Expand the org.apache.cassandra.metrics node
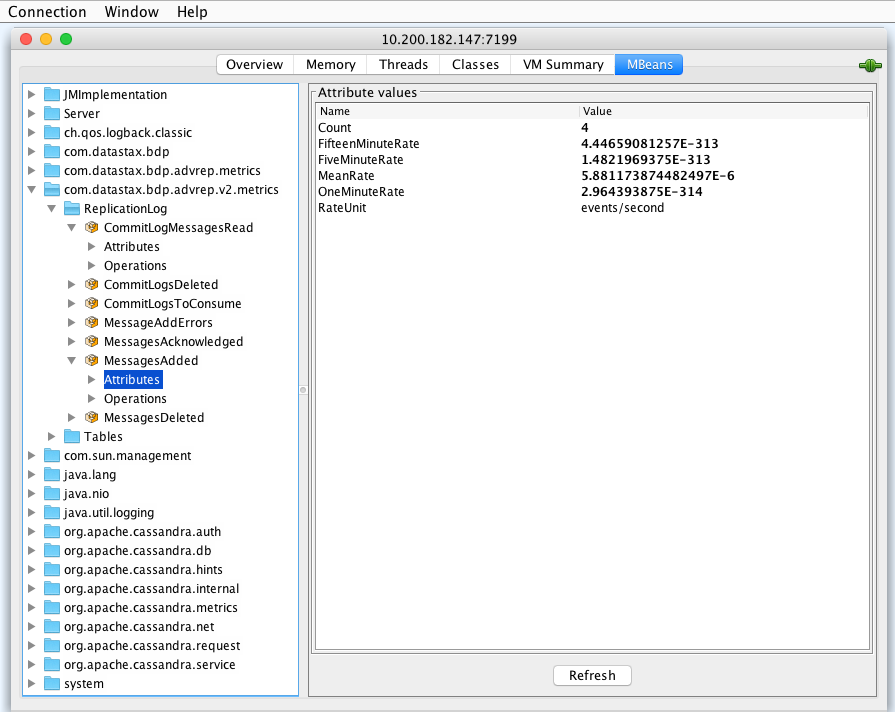895x712 pixels. [x=31, y=607]
